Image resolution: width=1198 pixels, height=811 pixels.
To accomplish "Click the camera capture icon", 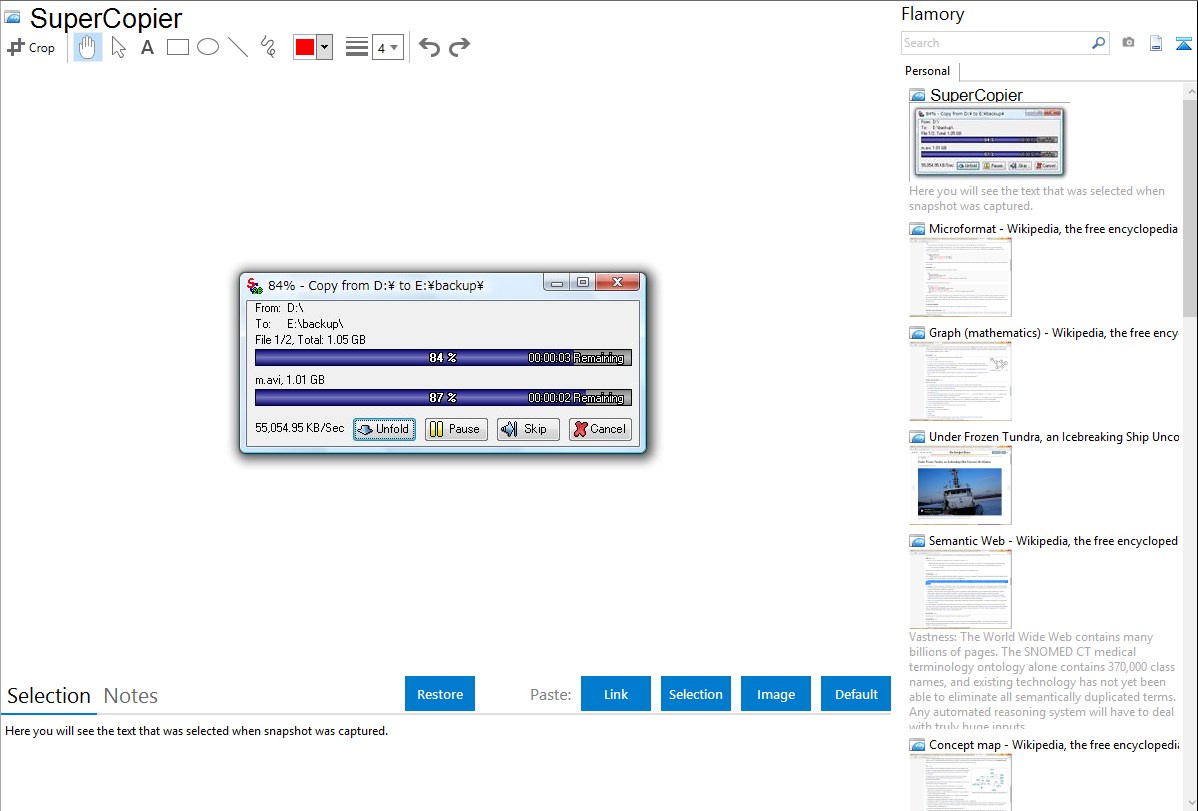I will pyautogui.click(x=1128, y=43).
